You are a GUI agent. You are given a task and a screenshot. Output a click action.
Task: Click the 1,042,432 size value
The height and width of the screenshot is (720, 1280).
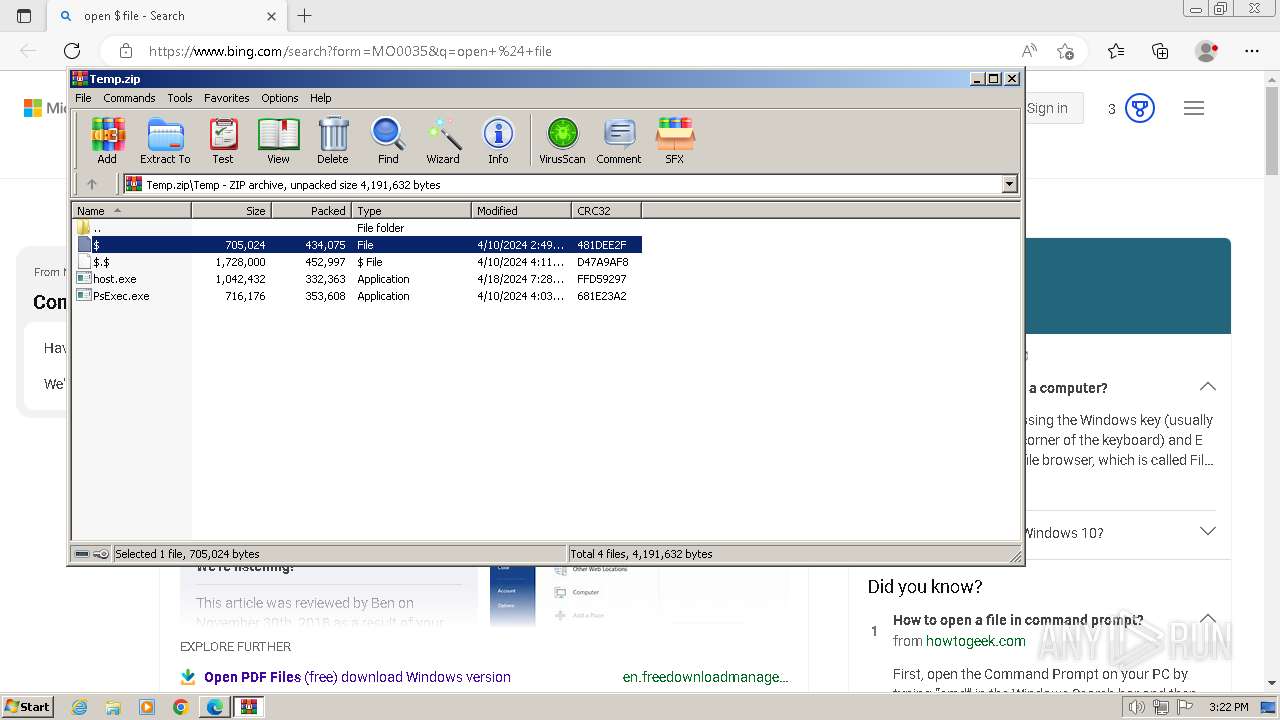240,279
